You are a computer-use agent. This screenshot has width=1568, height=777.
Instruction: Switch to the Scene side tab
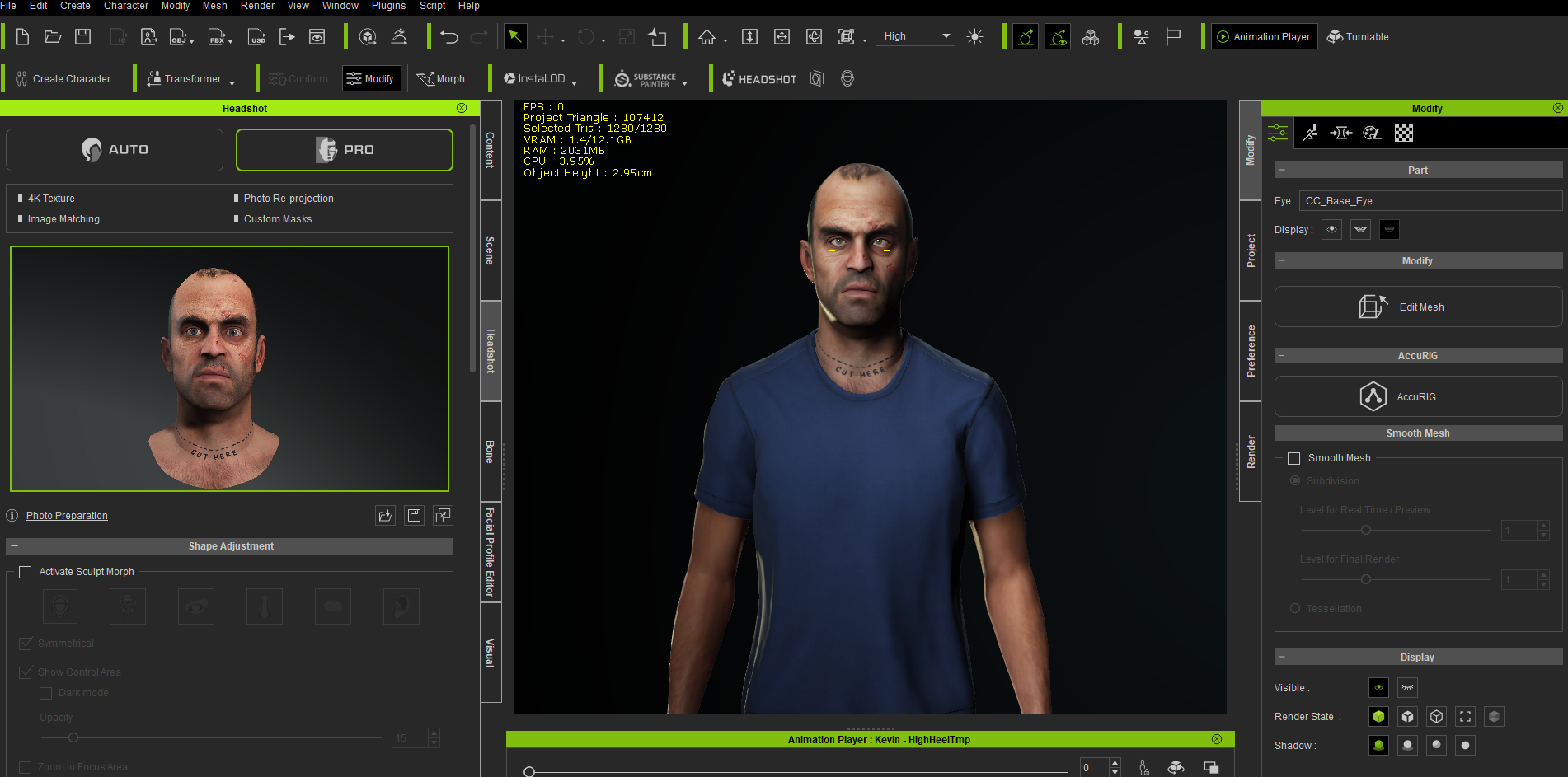(x=491, y=250)
